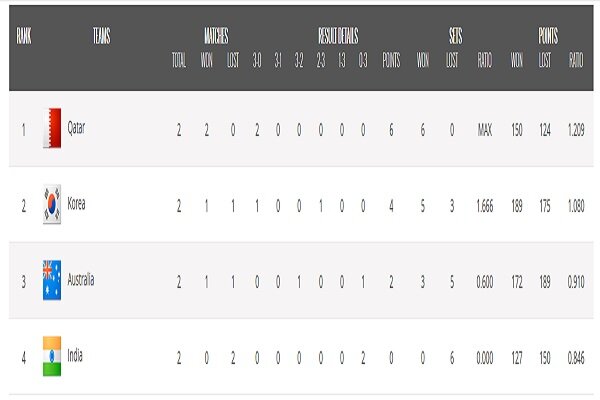The height and width of the screenshot is (400, 600).
Task: Open the Qatar team link
Action: pyautogui.click(x=76, y=127)
